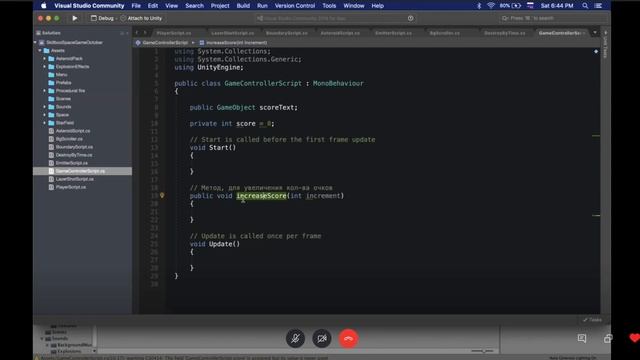
Task: Switch to the DestroyByTime.cs tab
Action: pos(505,33)
